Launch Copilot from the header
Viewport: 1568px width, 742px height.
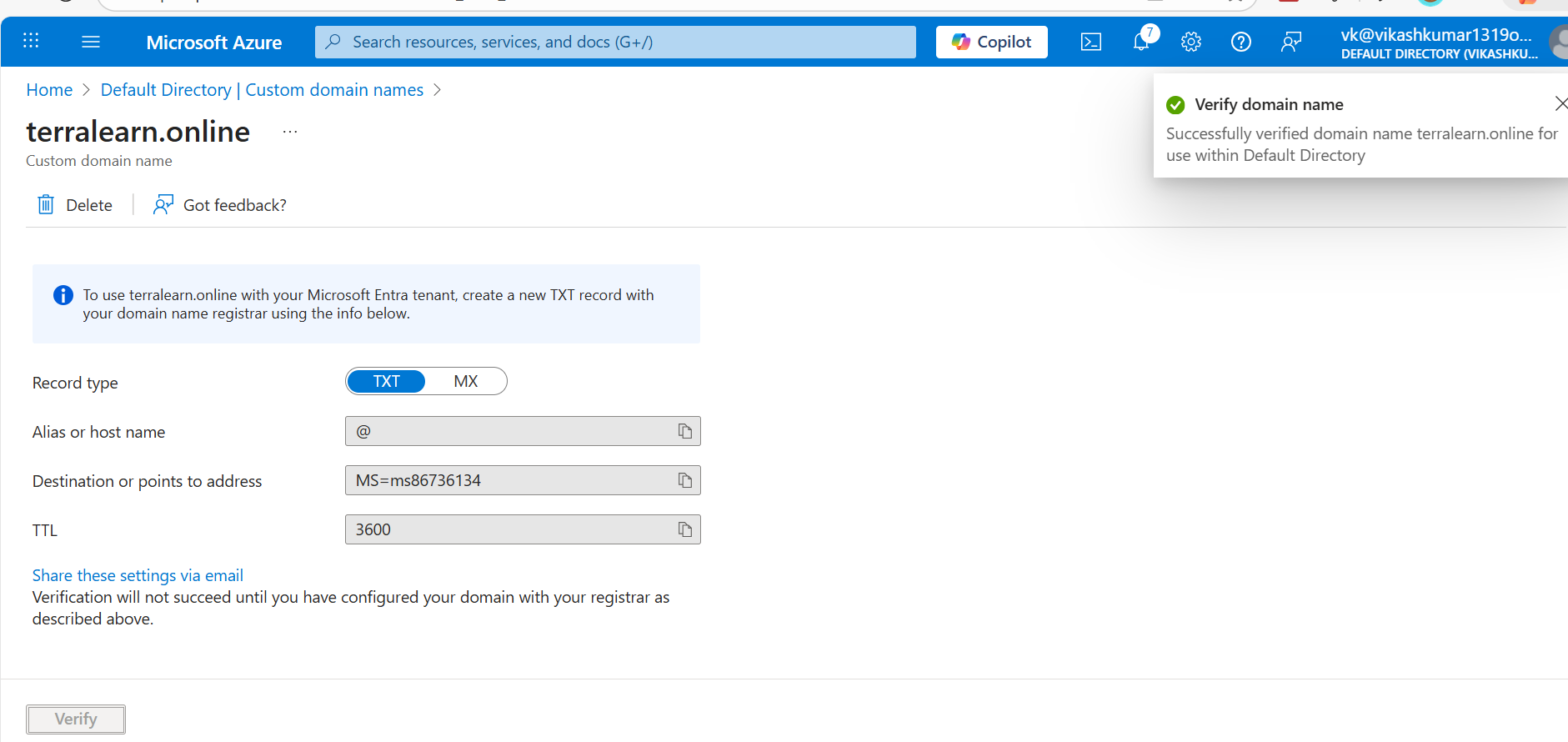[991, 42]
